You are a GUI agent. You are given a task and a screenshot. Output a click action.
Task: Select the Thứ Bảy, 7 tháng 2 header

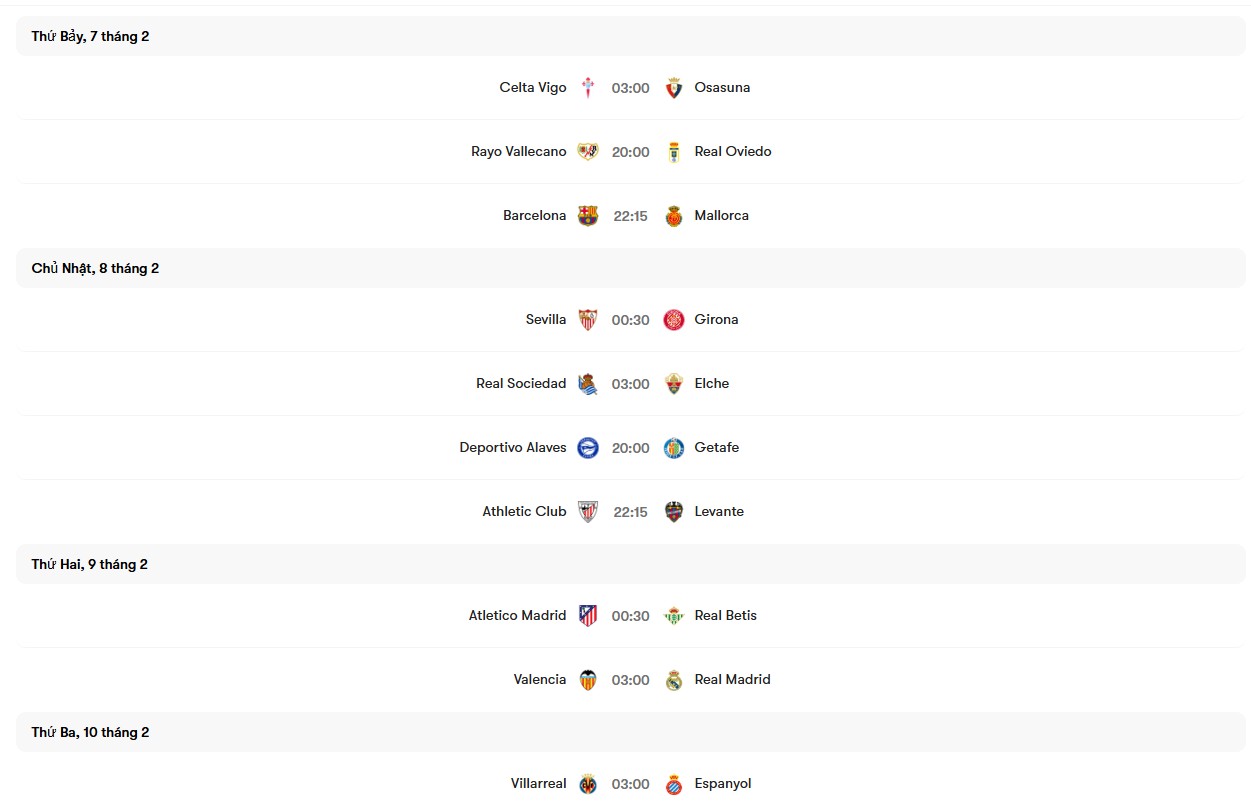pyautogui.click(x=90, y=35)
